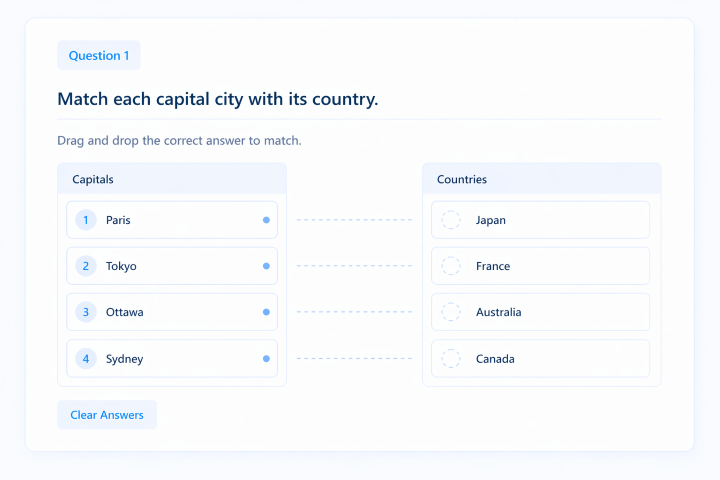Click the number 4 badge beside Sydney
This screenshot has height=480, width=720.
[x=86, y=359]
